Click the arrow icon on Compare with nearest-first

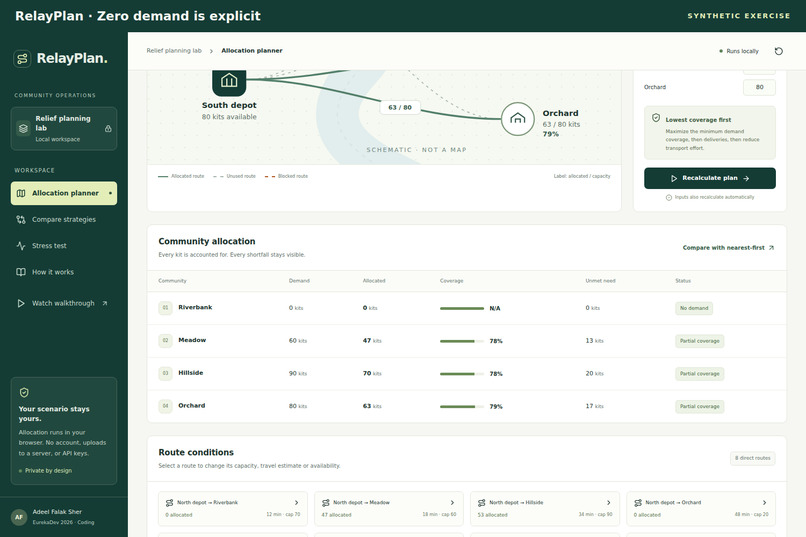[771, 248]
